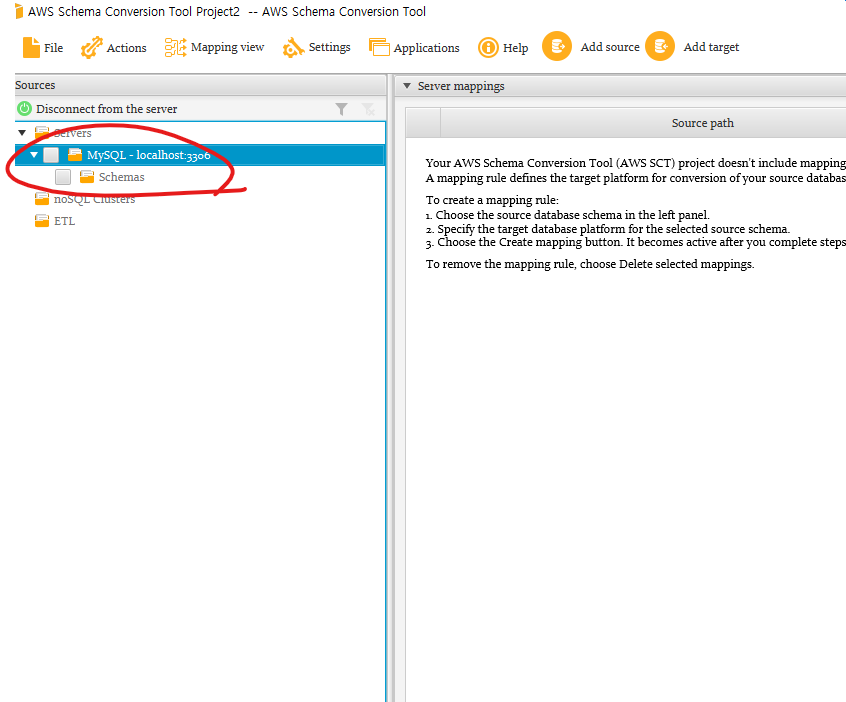Click the Add source label

point(610,47)
